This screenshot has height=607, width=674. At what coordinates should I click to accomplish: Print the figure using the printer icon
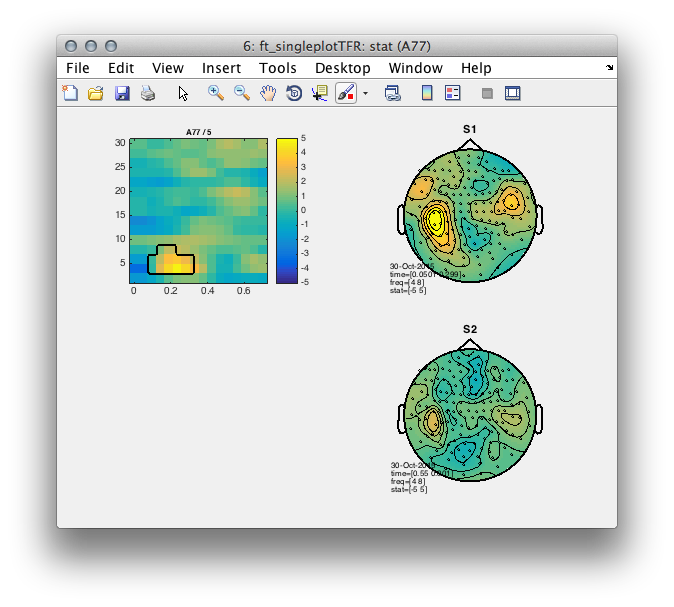pos(148,93)
